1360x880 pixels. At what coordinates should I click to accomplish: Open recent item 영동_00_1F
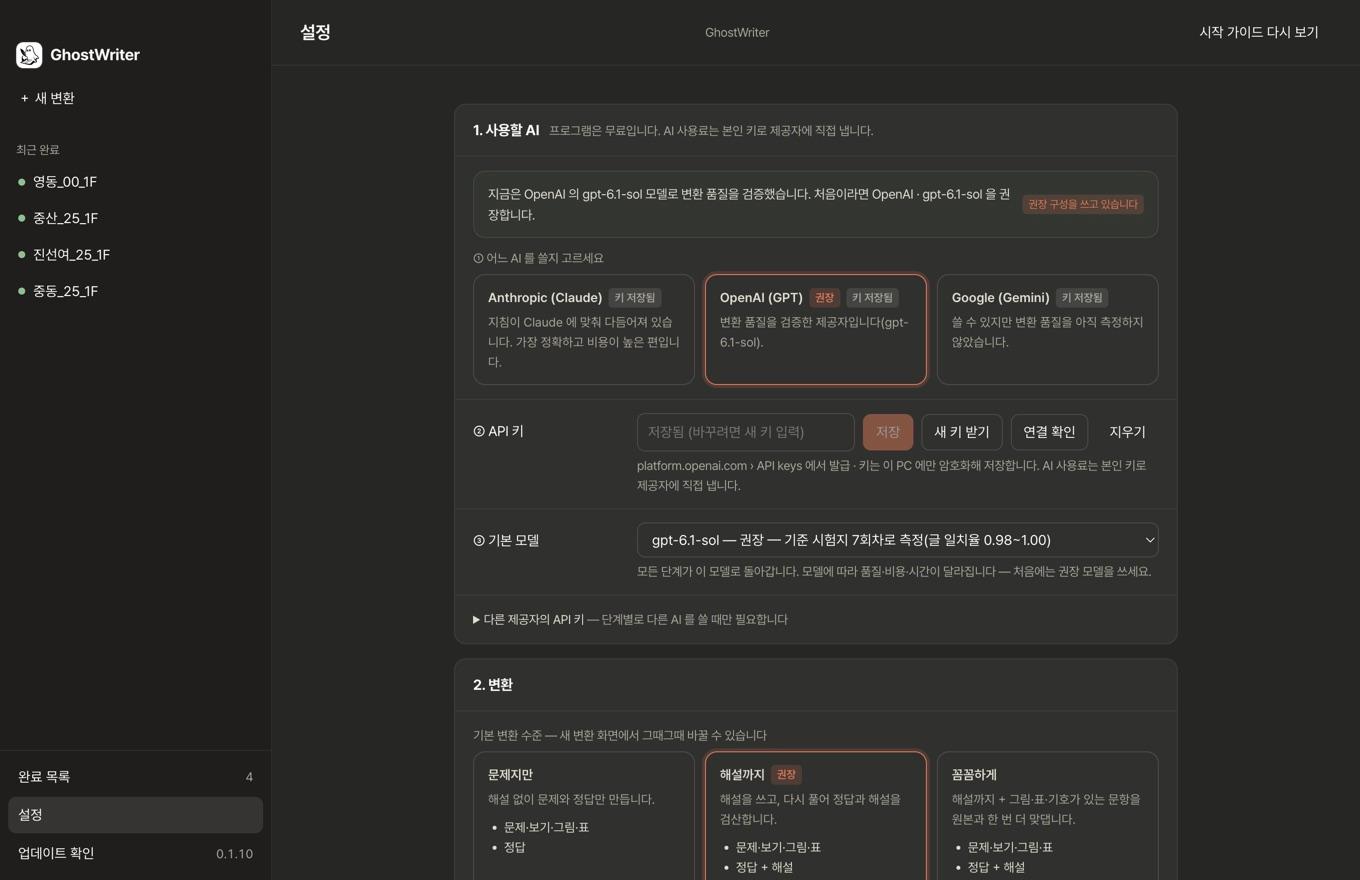pos(135,182)
